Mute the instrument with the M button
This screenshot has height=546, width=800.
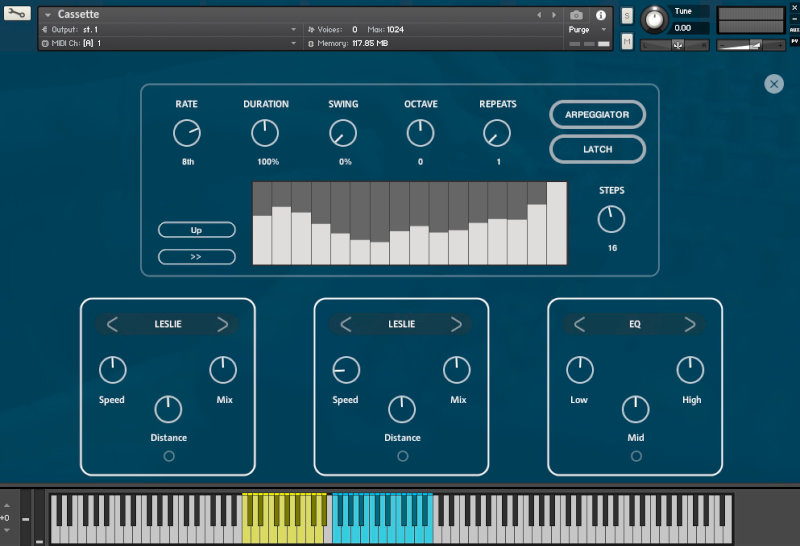627,42
